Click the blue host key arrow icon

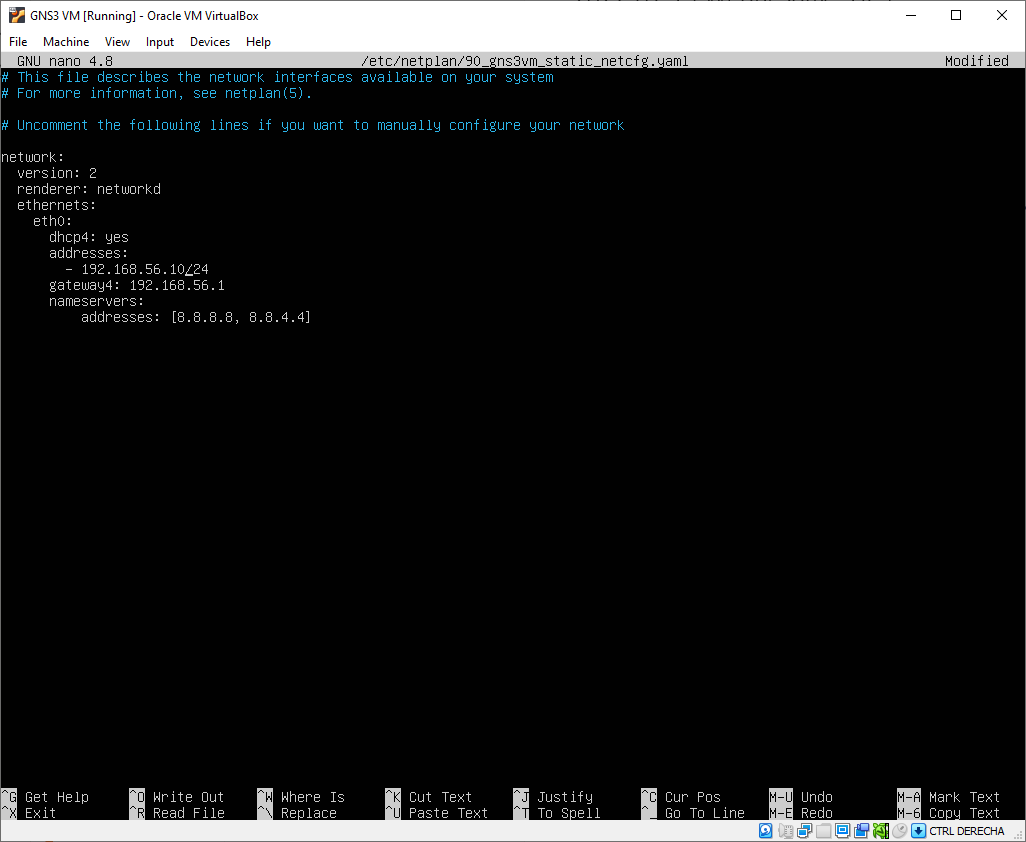[x=919, y=831]
